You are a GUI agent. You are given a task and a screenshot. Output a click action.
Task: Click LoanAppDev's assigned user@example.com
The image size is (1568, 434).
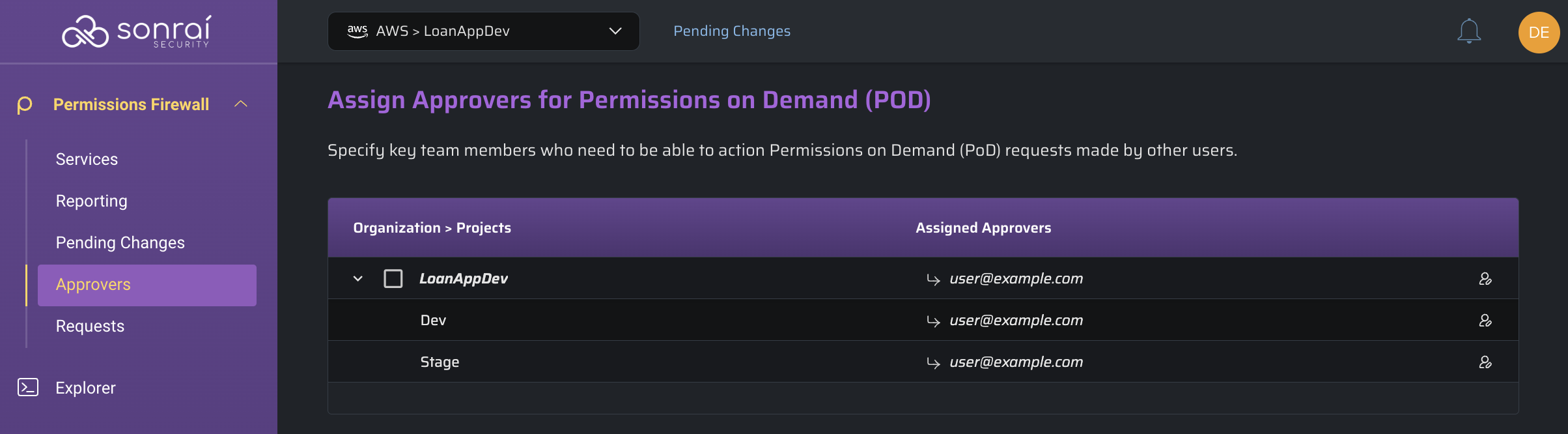click(x=1016, y=279)
